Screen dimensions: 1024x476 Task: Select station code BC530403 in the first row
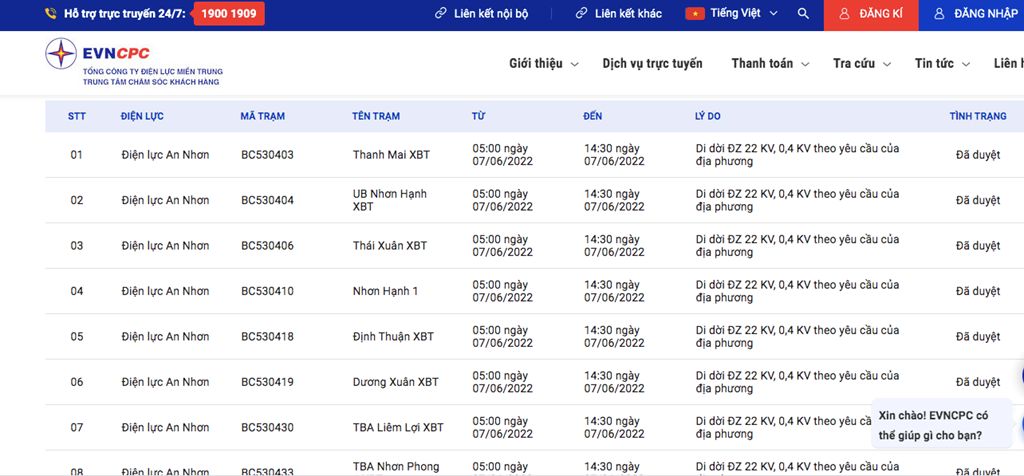[267, 155]
